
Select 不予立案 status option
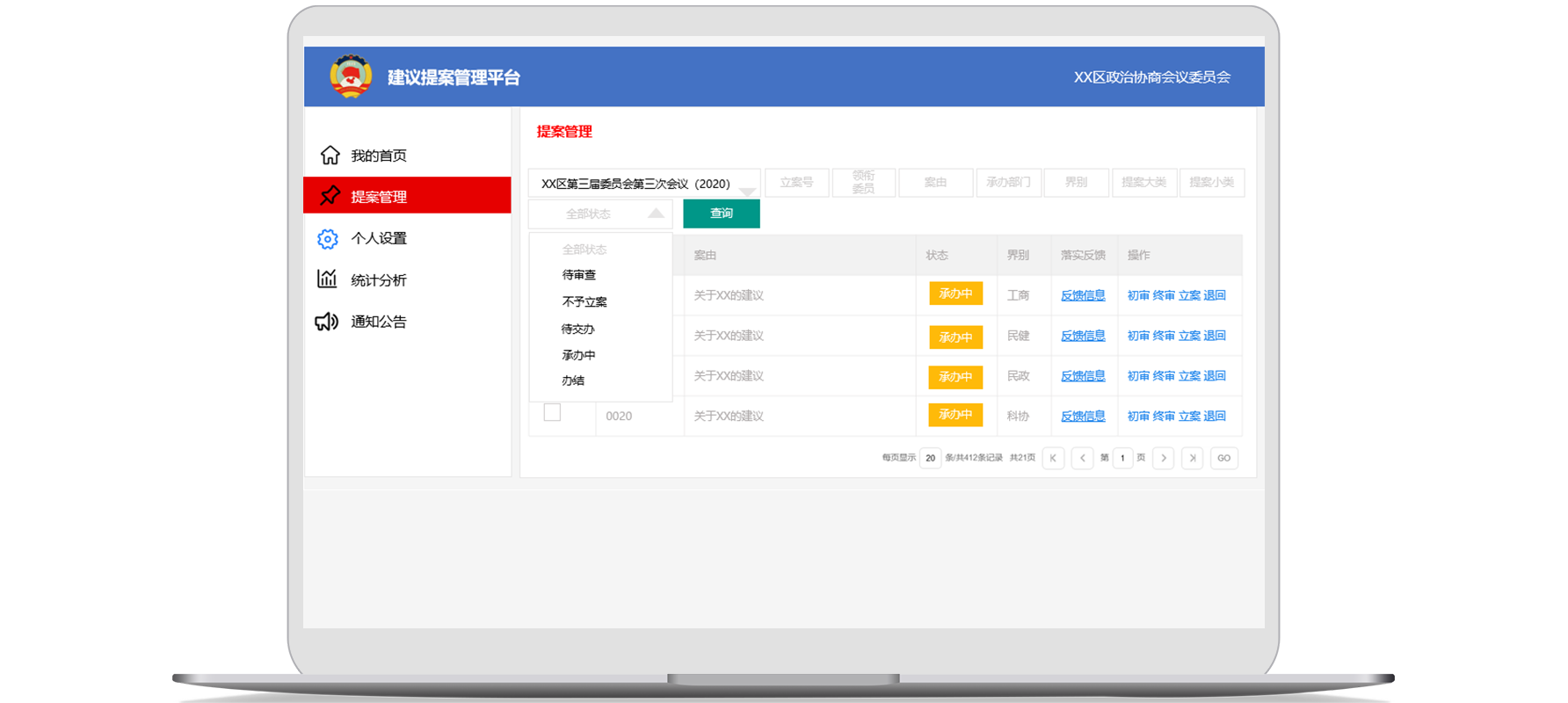[x=584, y=301]
